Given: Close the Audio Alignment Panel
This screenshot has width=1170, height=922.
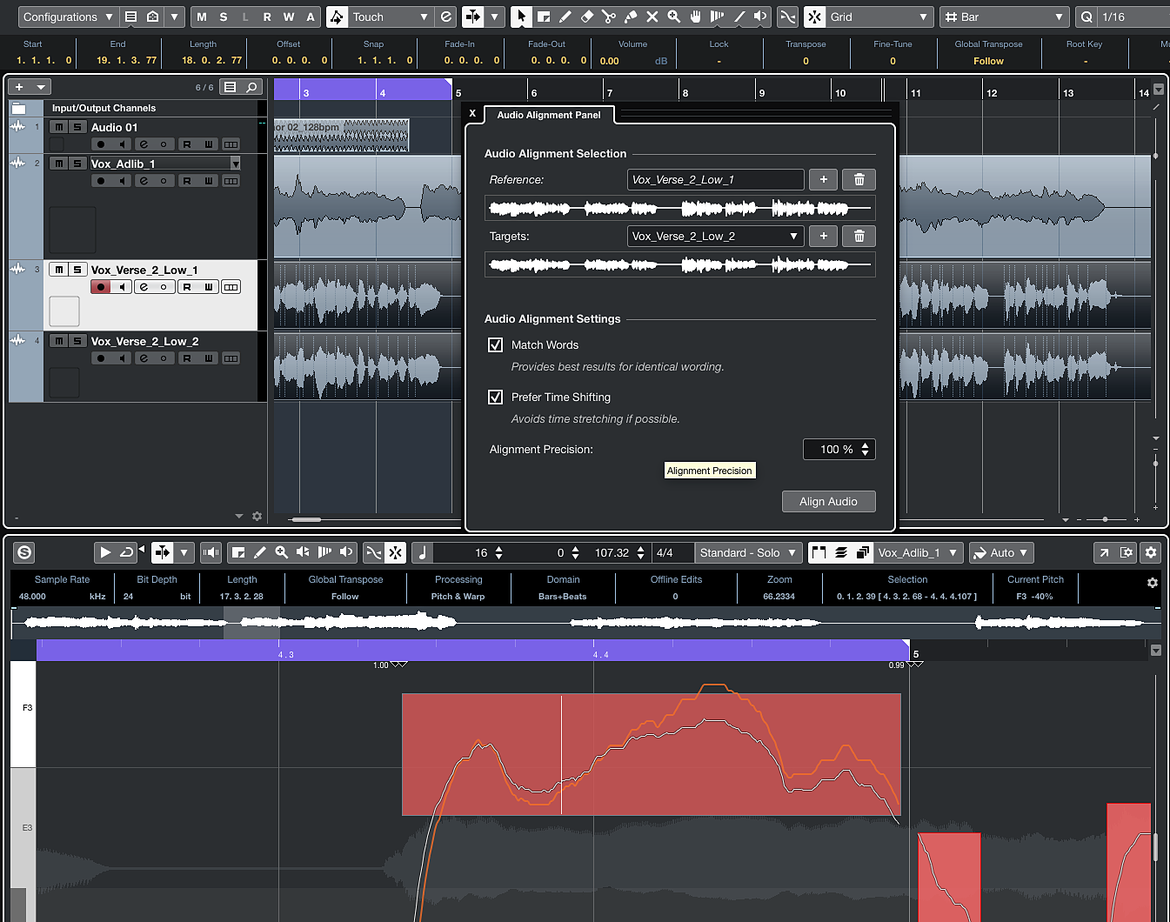Looking at the screenshot, I should [472, 113].
